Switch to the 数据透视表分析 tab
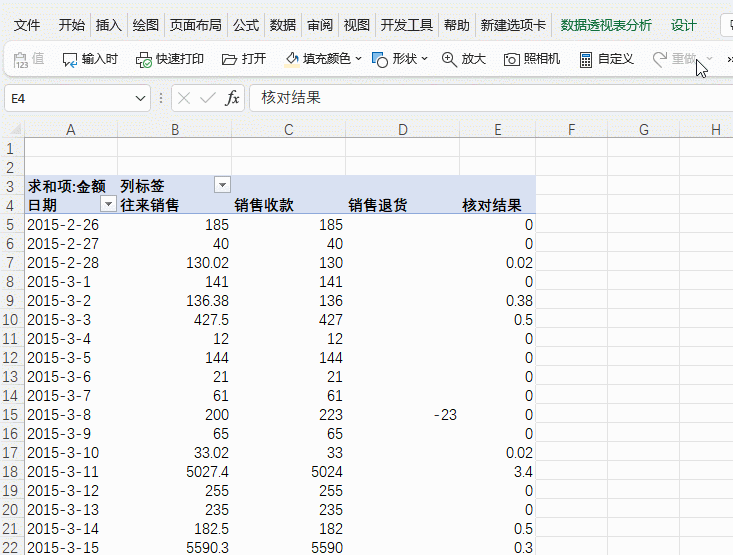The image size is (733, 555). point(606,25)
